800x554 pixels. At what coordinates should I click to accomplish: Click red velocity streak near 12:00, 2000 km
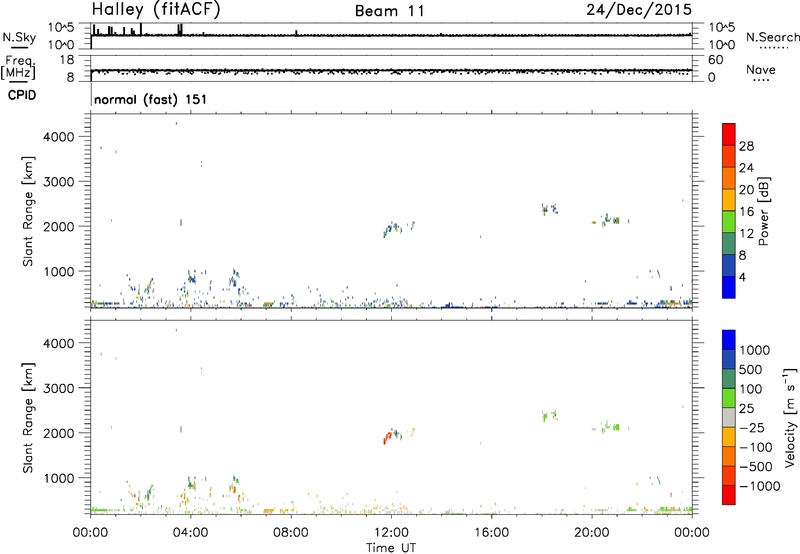tap(387, 437)
